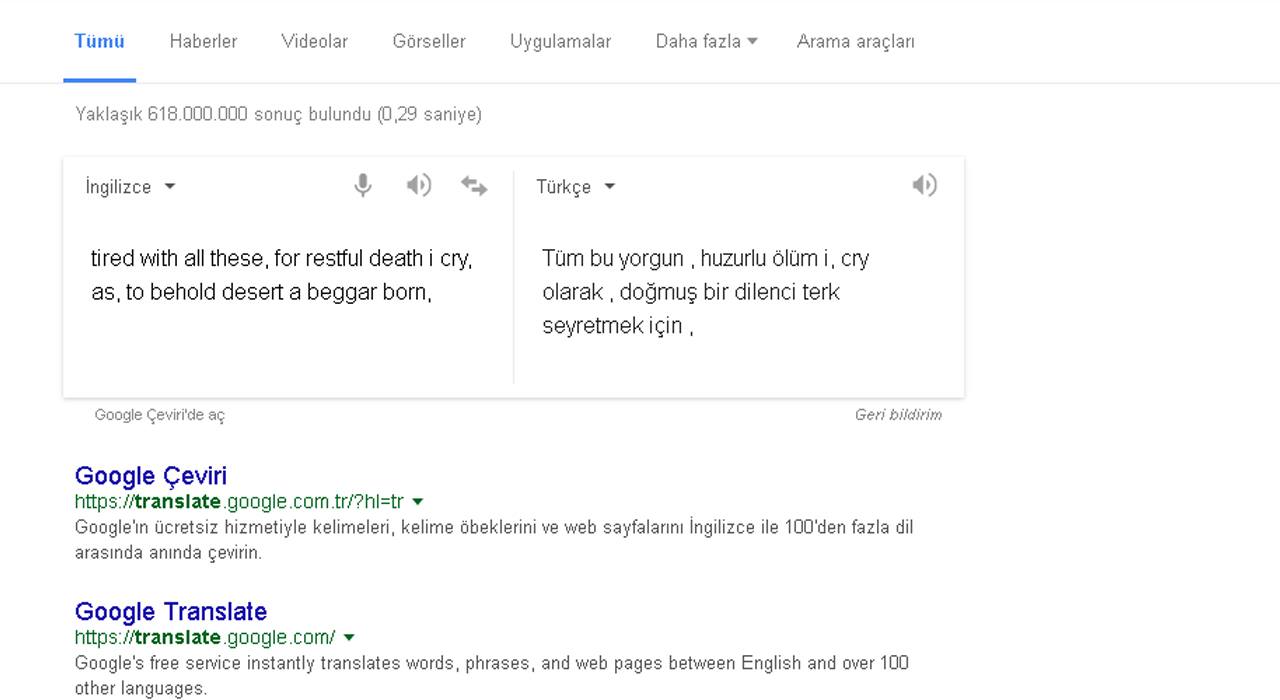This screenshot has width=1280, height=700.
Task: Expand the Daha fazla menu
Action: 706,41
